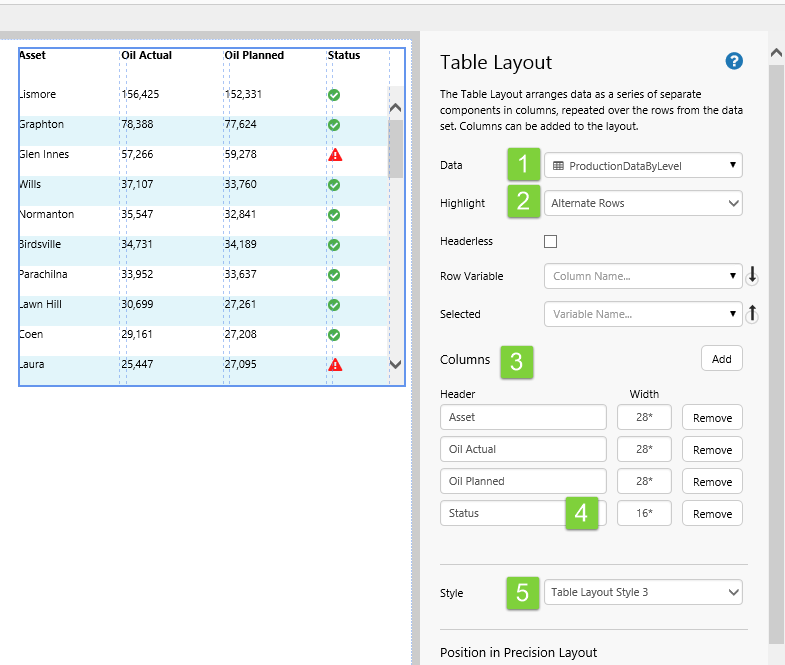Image resolution: width=785 pixels, height=665 pixels.
Task: Open the Table Layout help icon
Action: point(734,62)
